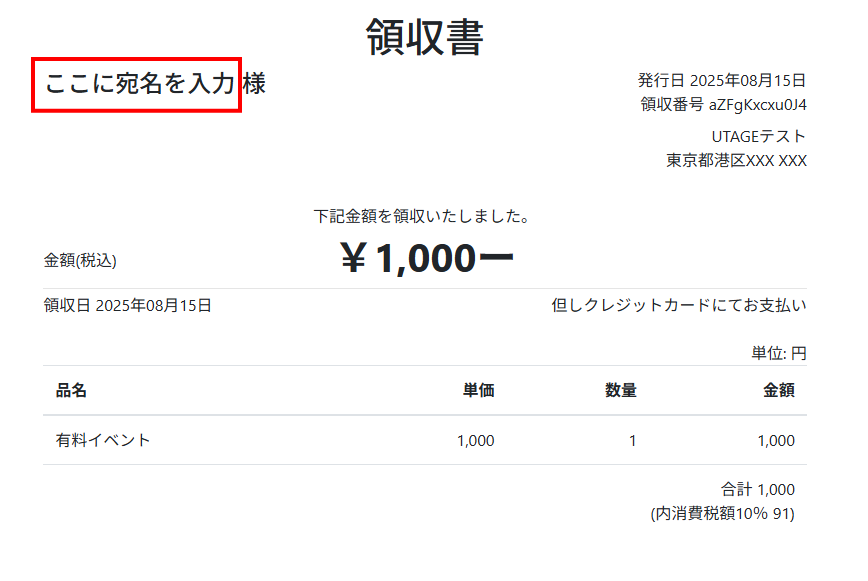
Task: Click the 単価 column header
Action: coord(478,391)
